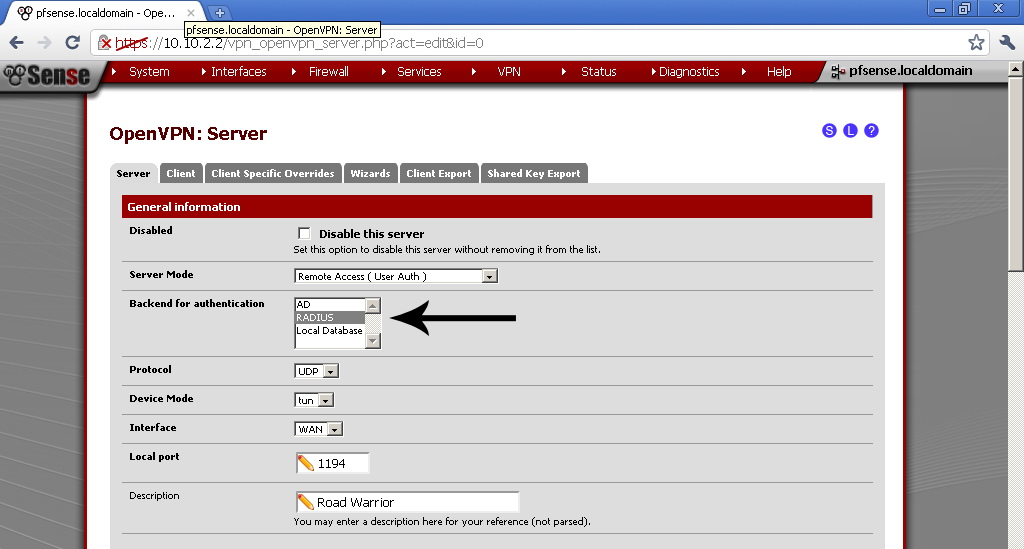Click the browser back arrow
Image resolution: width=1024 pixels, height=549 pixels.
pos(16,43)
